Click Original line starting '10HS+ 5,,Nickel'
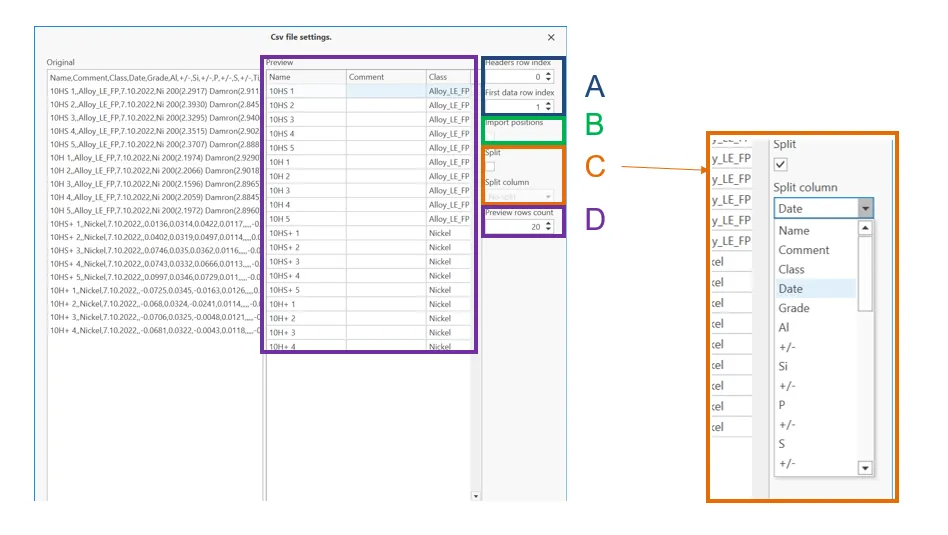Screen dimensions: 948x535 (x=154, y=277)
